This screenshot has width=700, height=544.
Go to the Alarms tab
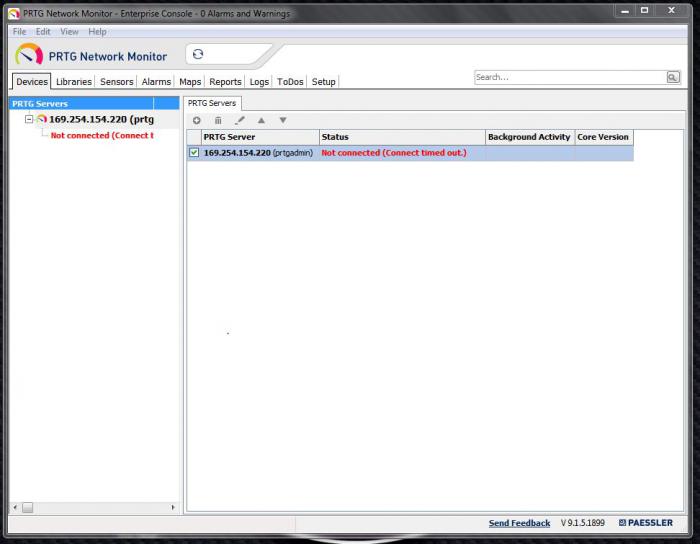(x=156, y=82)
